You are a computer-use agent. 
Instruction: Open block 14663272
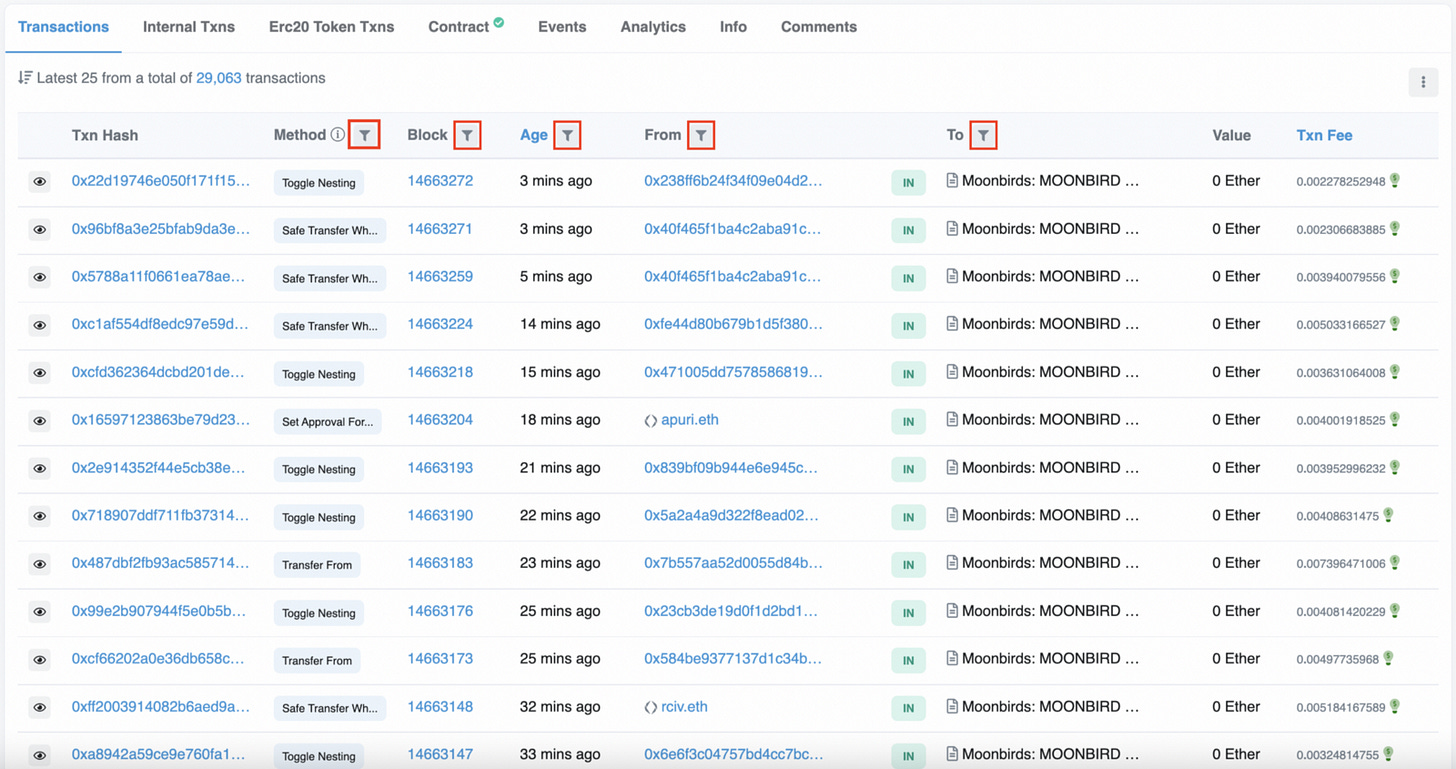440,181
